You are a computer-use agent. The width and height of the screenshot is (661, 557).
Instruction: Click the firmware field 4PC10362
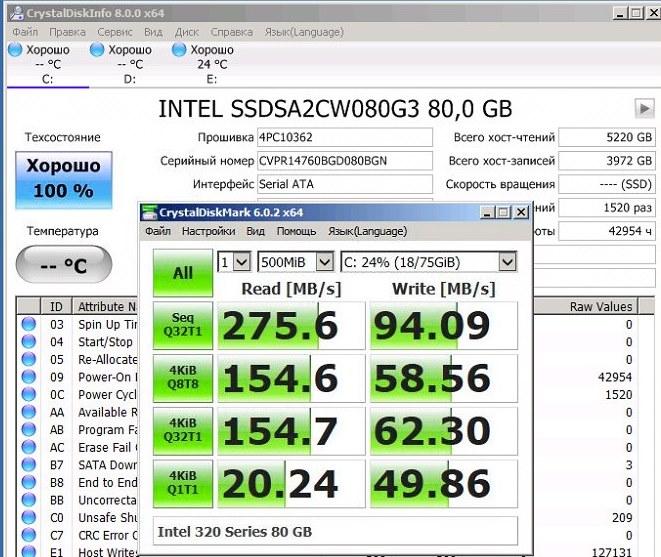point(345,137)
